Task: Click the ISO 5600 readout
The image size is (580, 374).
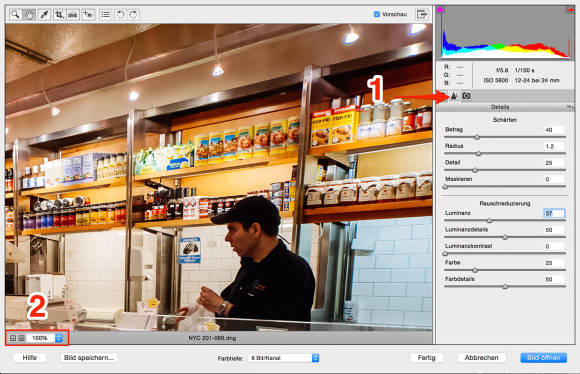Action: coord(496,80)
